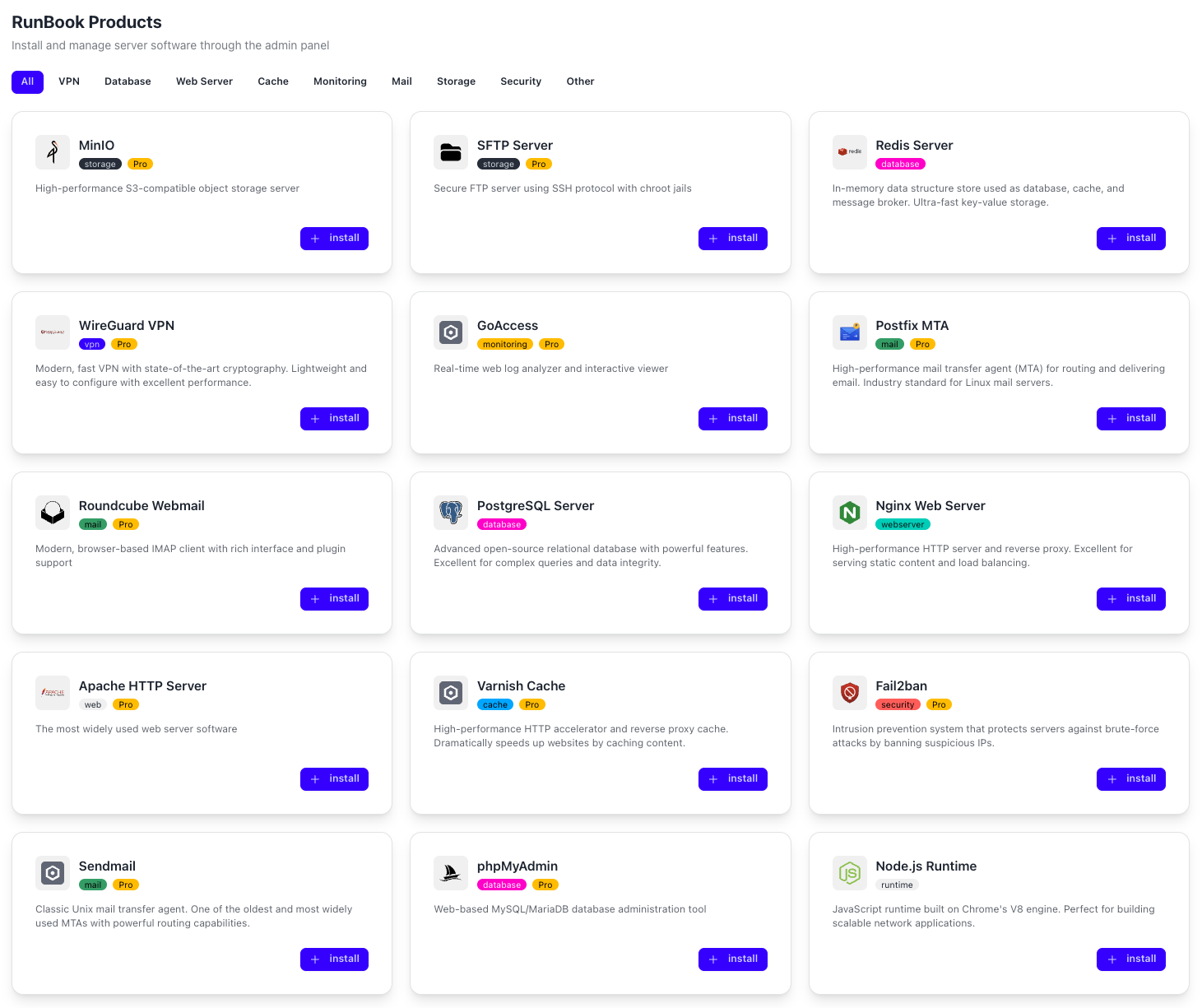
Task: Filter products by VPN category
Action: point(69,81)
